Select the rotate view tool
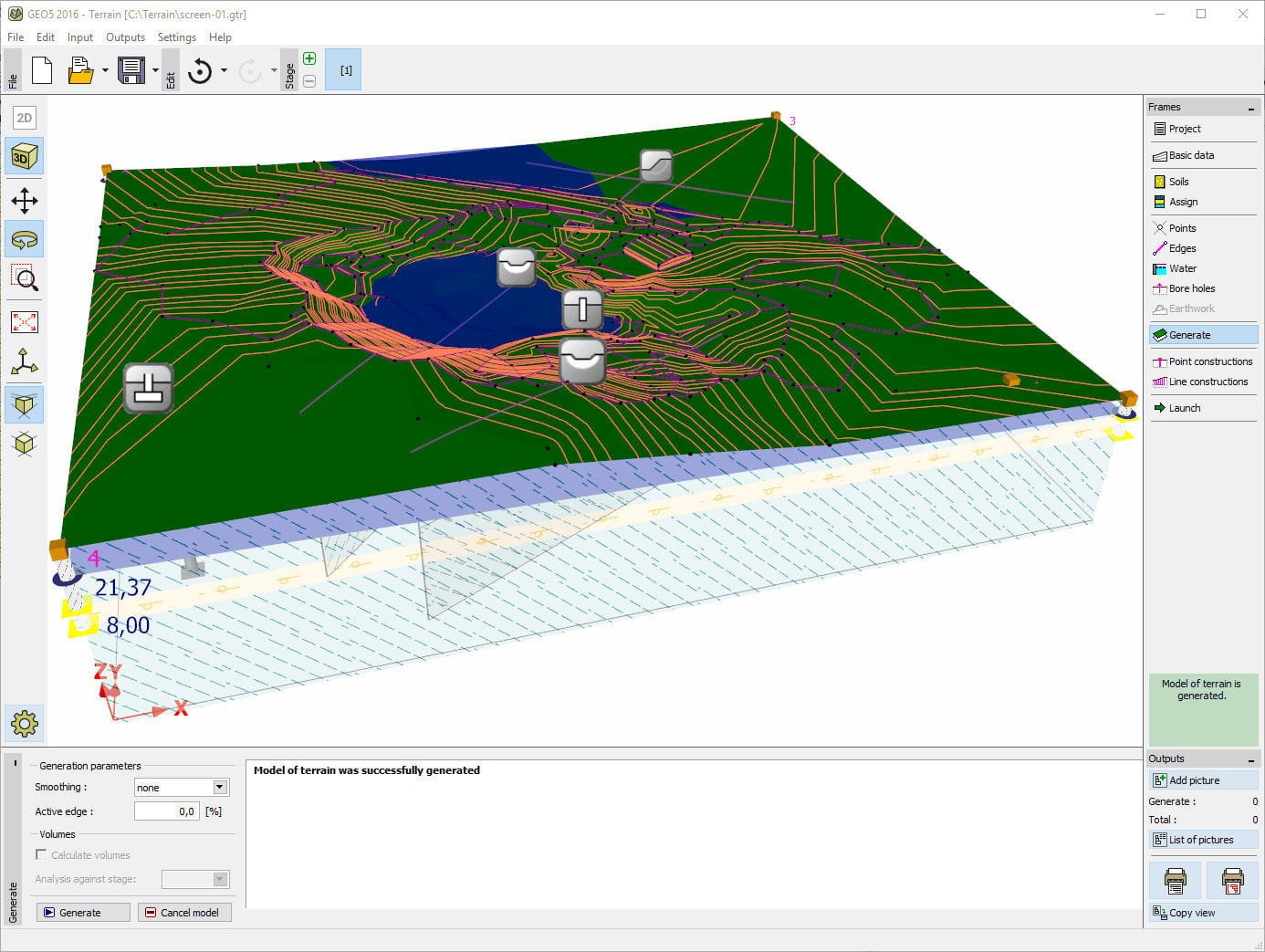The height and width of the screenshot is (952, 1265). [x=24, y=239]
